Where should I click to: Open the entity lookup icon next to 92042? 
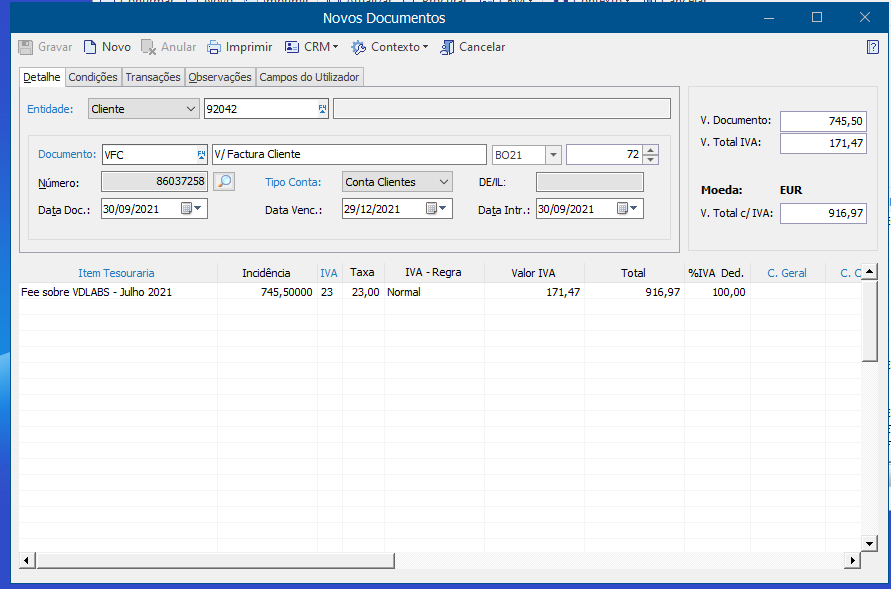point(322,109)
